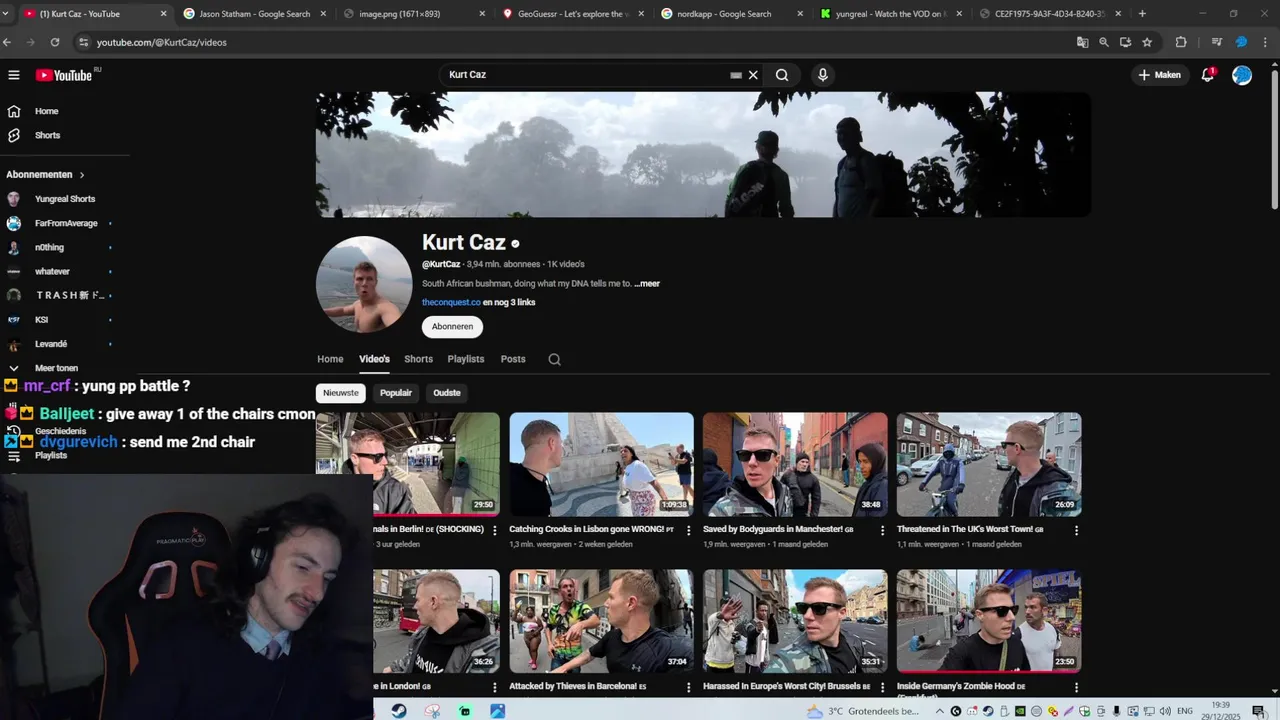The width and height of the screenshot is (1280, 720).
Task: Click the Google Translate page icon
Action: [x=1082, y=42]
